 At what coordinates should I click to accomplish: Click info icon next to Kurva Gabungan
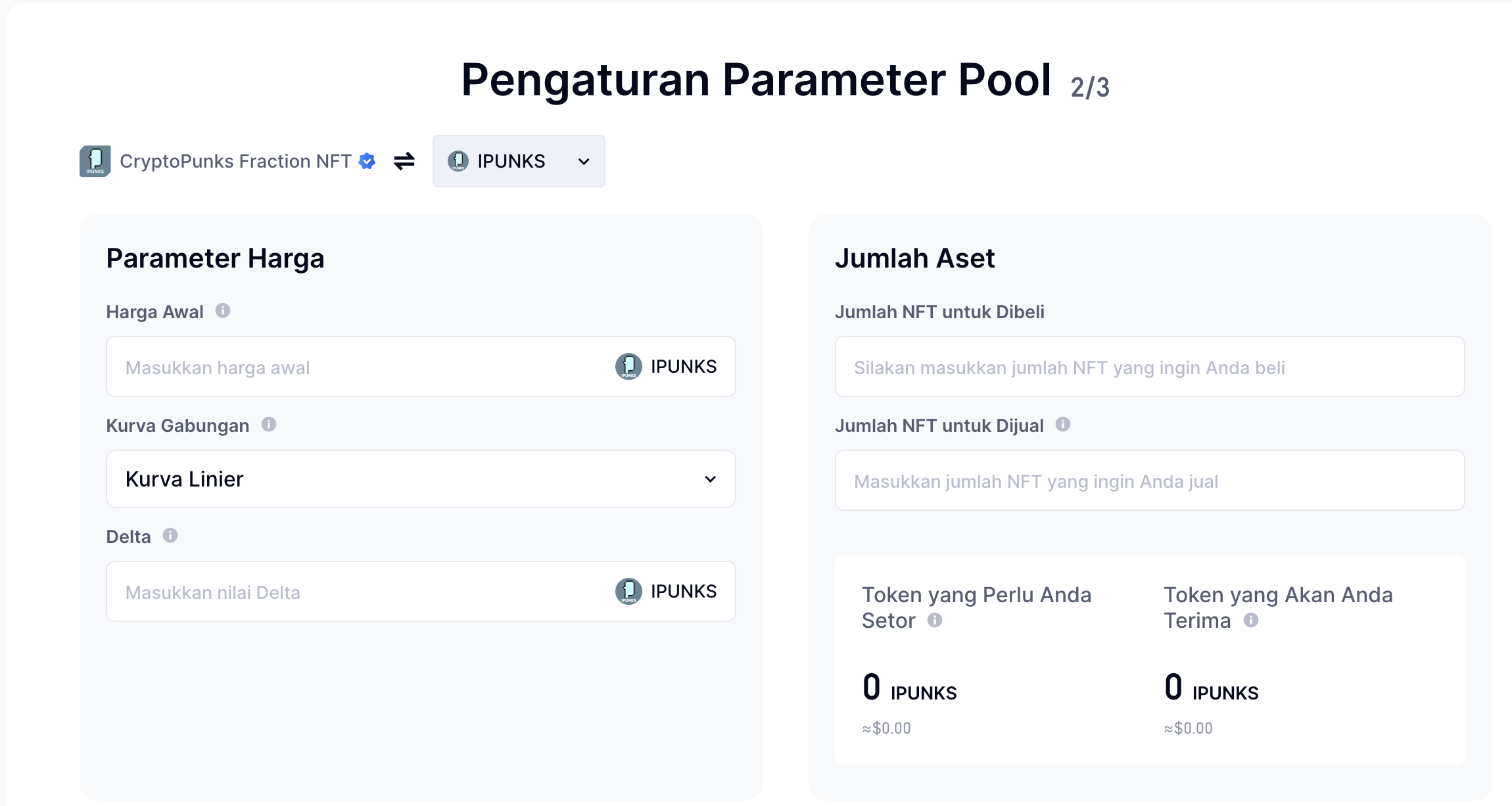(x=269, y=424)
